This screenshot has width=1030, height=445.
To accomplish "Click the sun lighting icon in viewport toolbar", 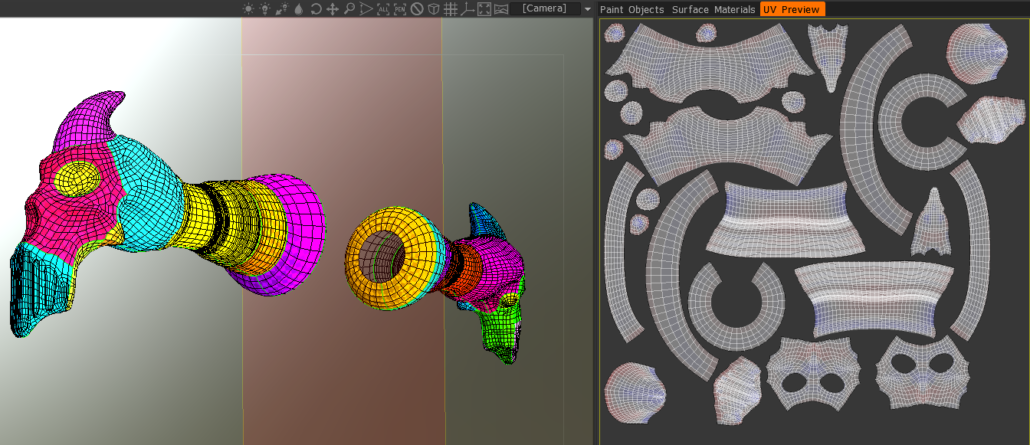I will click(249, 9).
